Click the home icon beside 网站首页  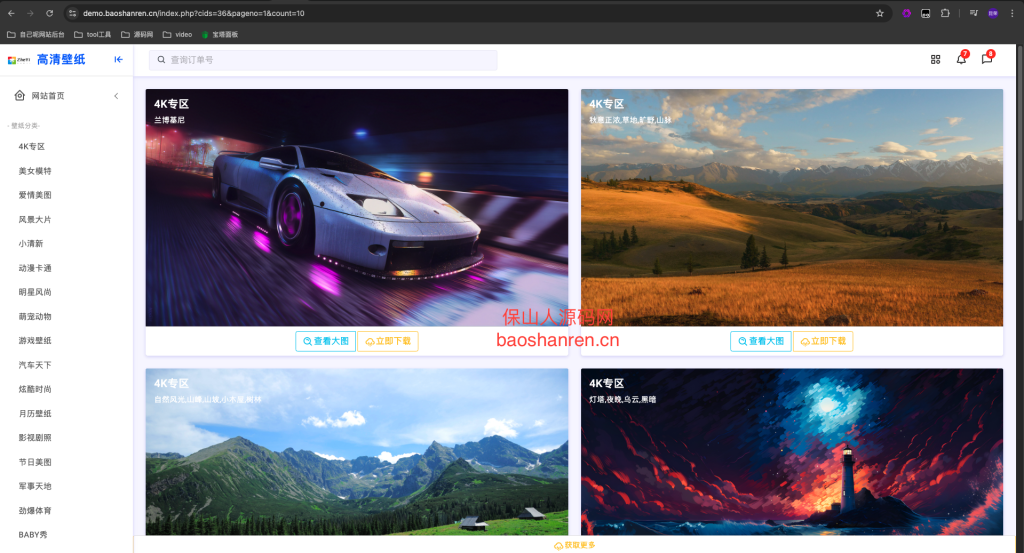(20, 95)
